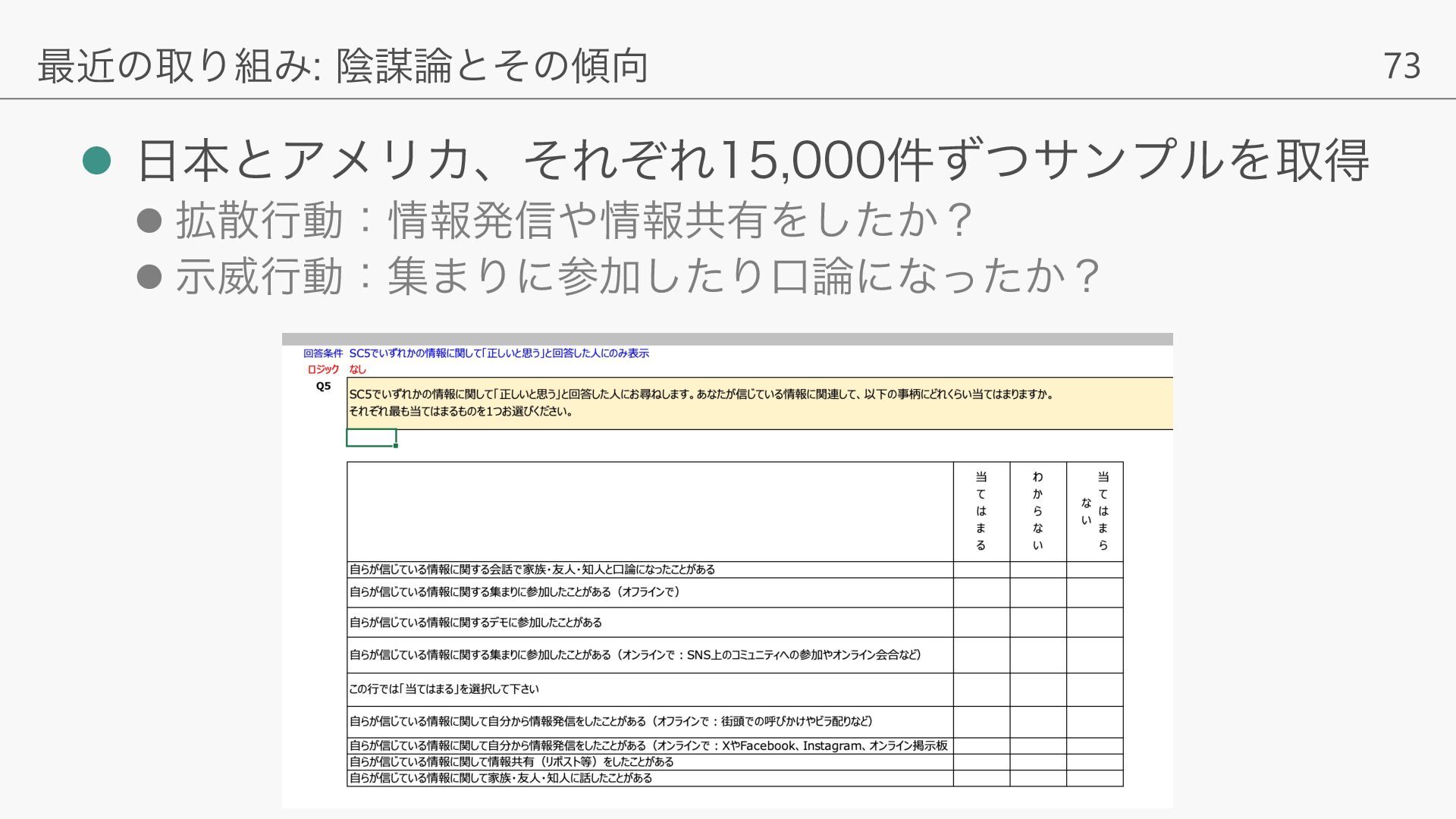Click gray header bar atop the spreadsheet image
Image resolution: width=1456 pixels, height=819 pixels.
click(726, 339)
